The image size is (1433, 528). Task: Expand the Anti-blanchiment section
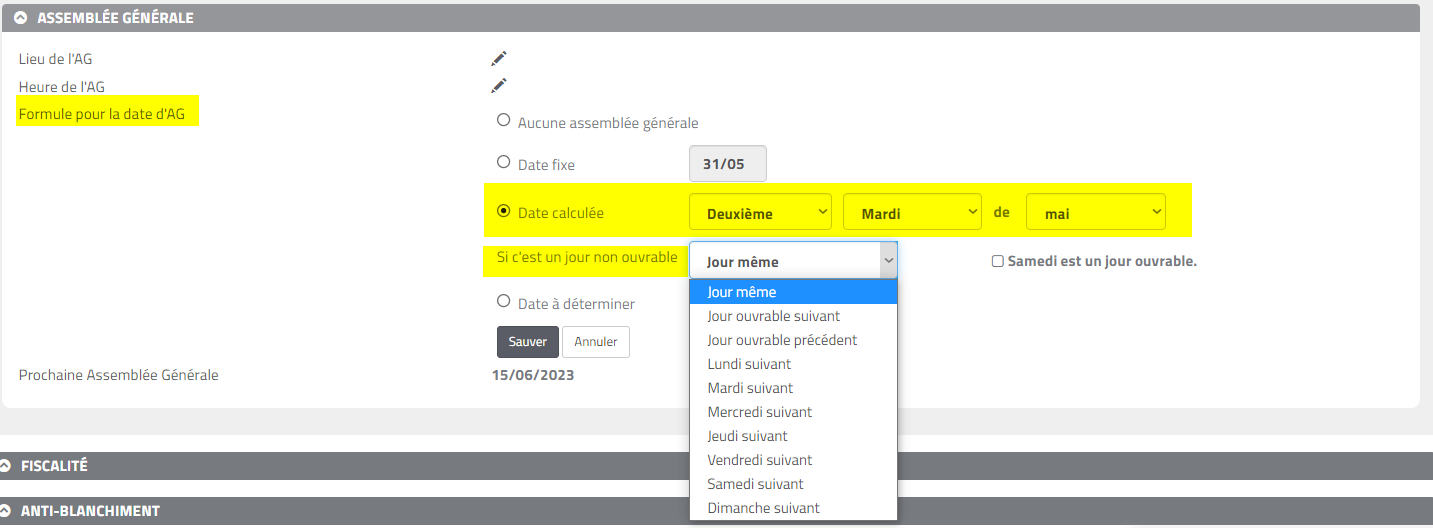tap(8, 511)
